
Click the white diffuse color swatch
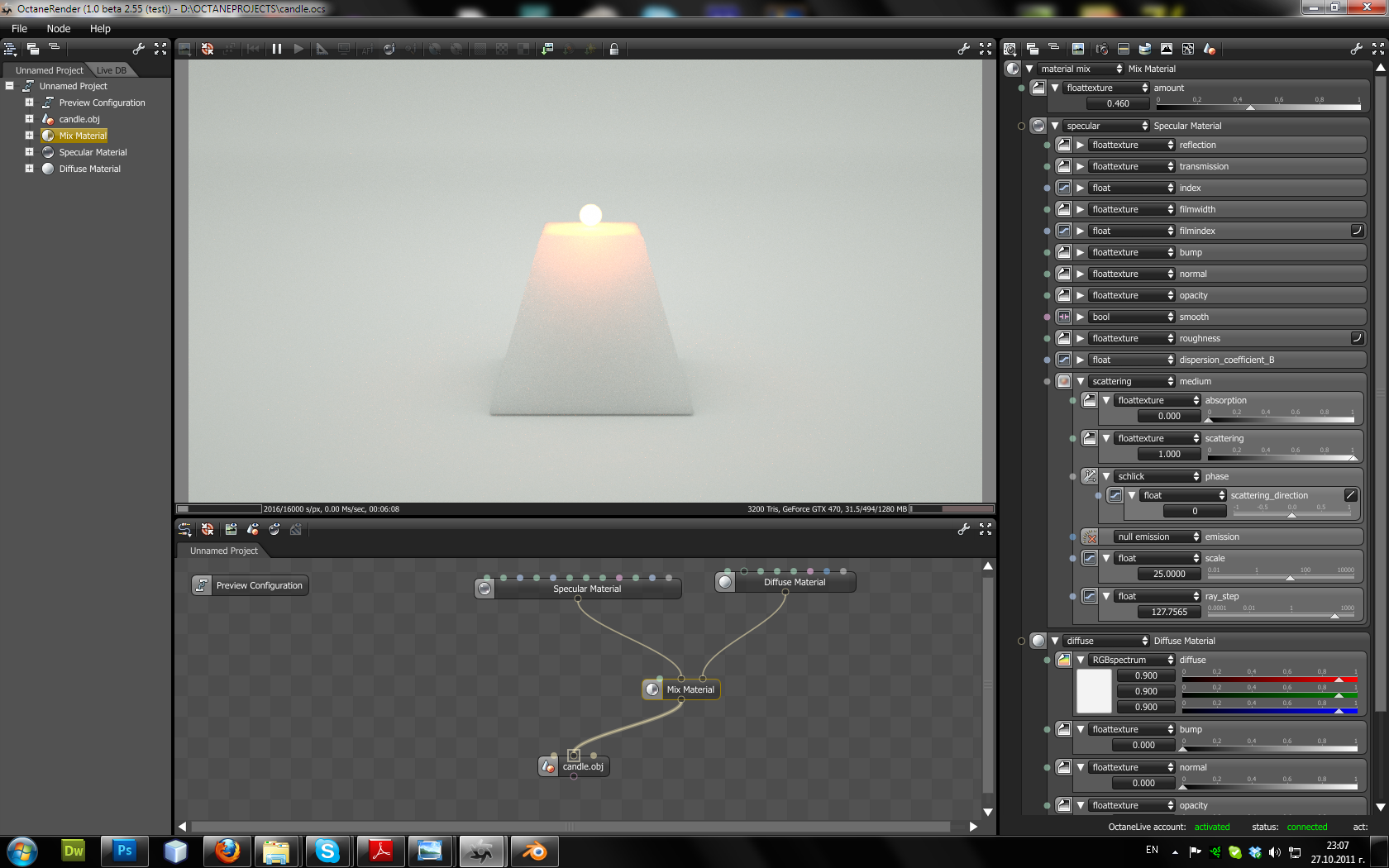click(1093, 691)
